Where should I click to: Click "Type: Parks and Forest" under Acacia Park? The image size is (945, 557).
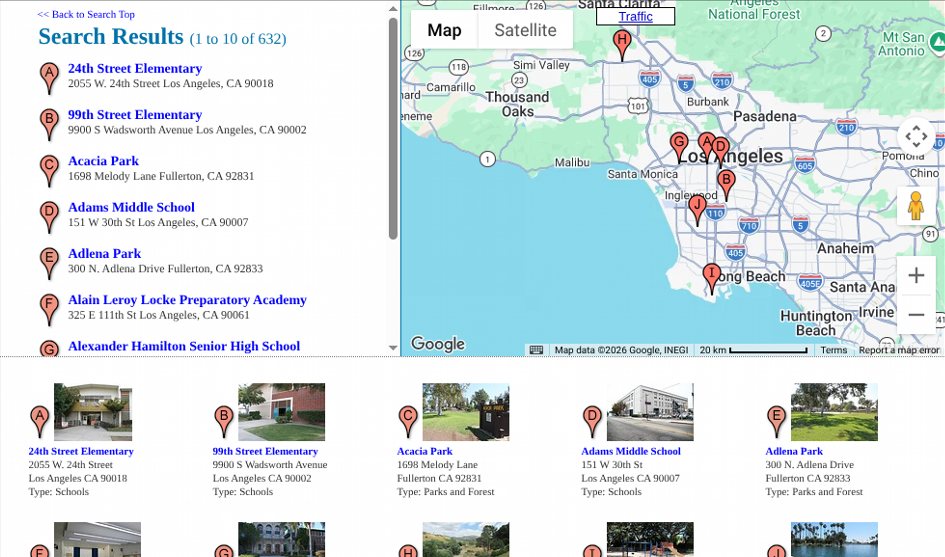click(x=445, y=492)
